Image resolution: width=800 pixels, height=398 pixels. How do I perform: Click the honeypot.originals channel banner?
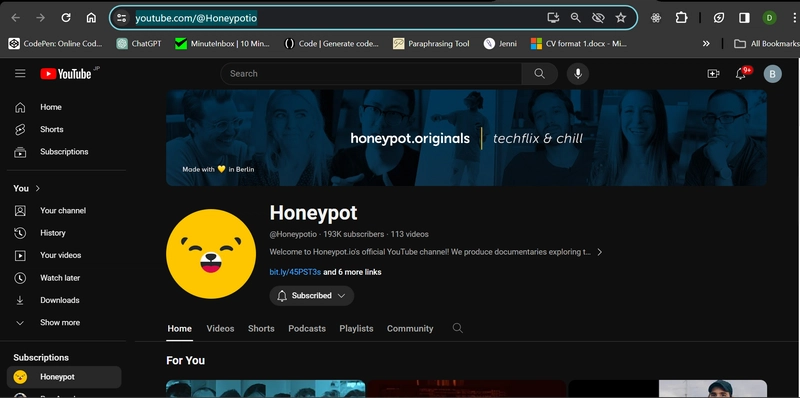coord(466,138)
